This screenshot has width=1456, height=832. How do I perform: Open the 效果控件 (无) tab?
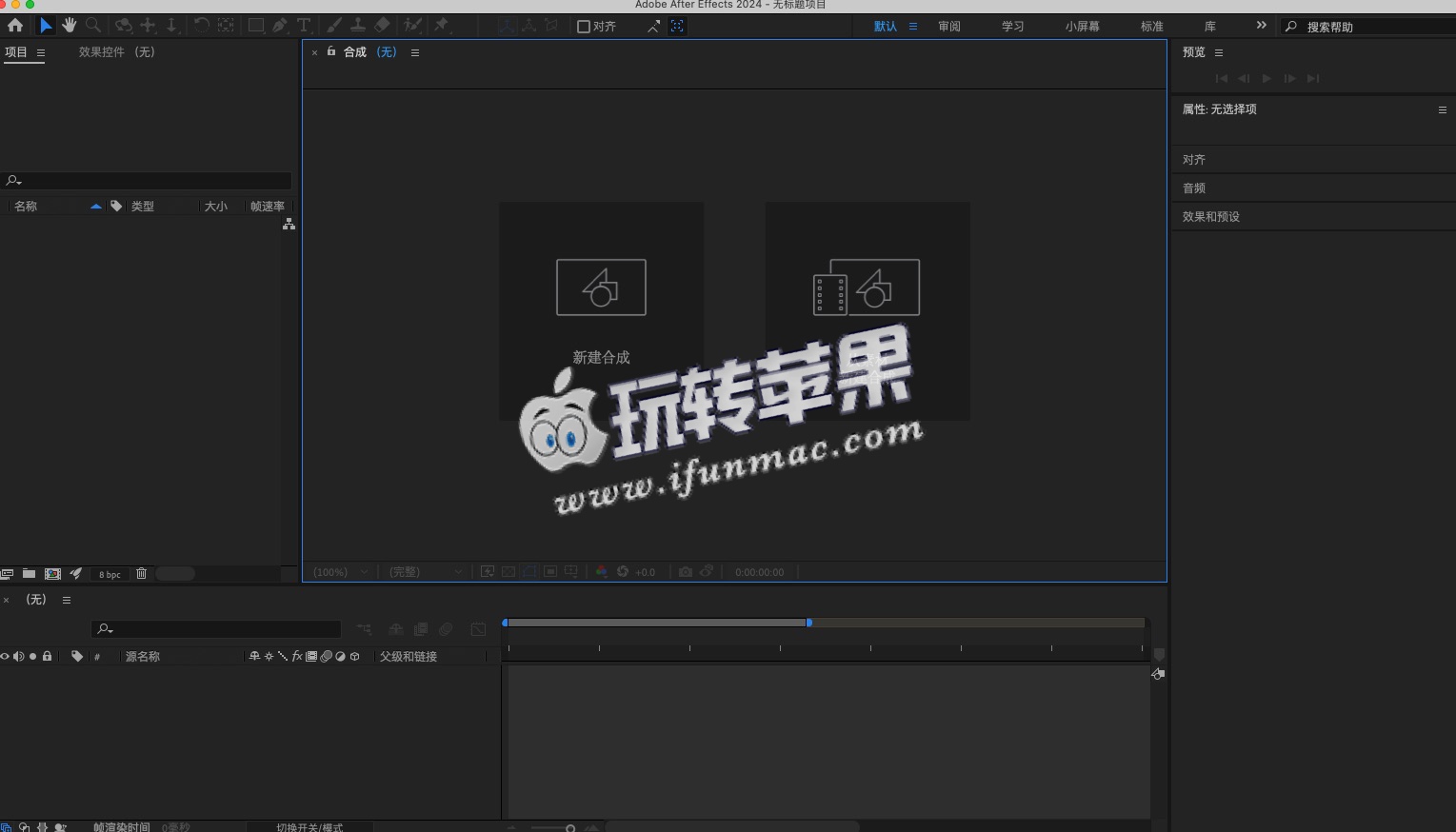(x=116, y=52)
